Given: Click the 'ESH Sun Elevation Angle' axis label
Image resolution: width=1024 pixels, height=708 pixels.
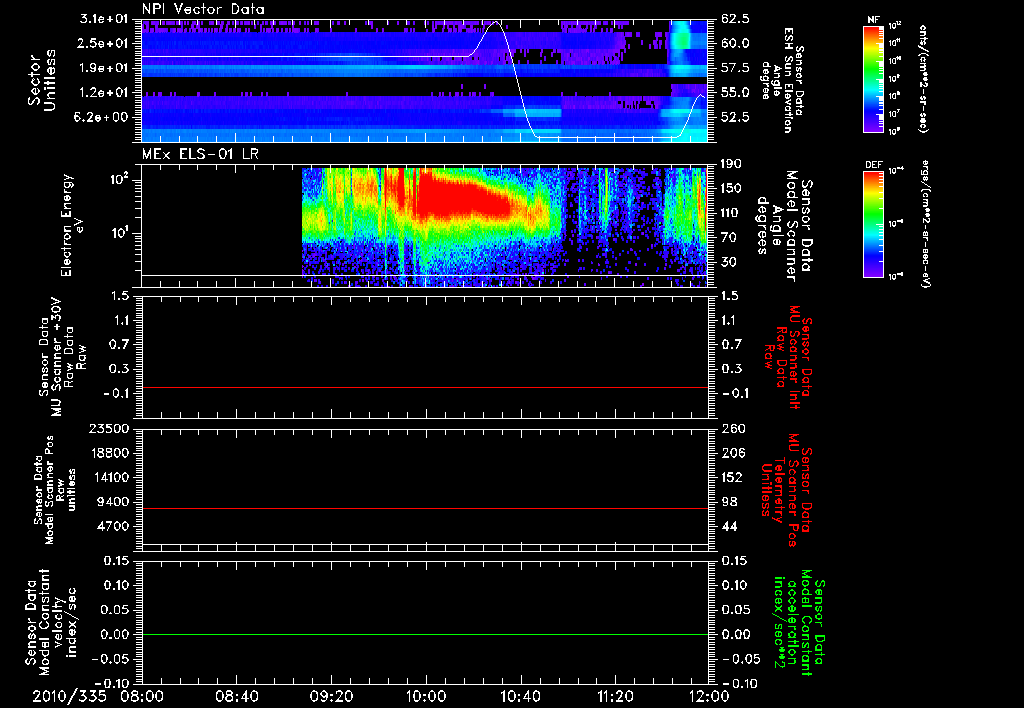Looking at the screenshot, I should (x=783, y=80).
